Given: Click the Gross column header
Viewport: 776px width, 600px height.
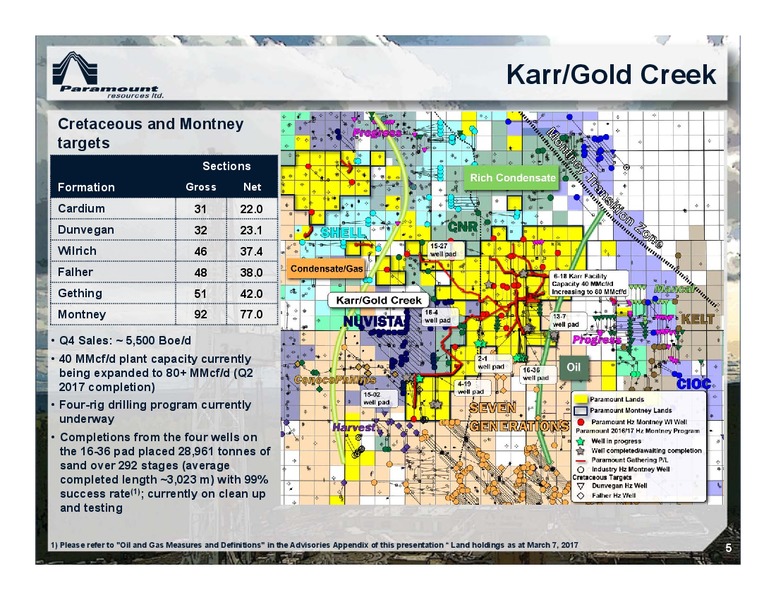Looking at the screenshot, I should (x=200, y=187).
